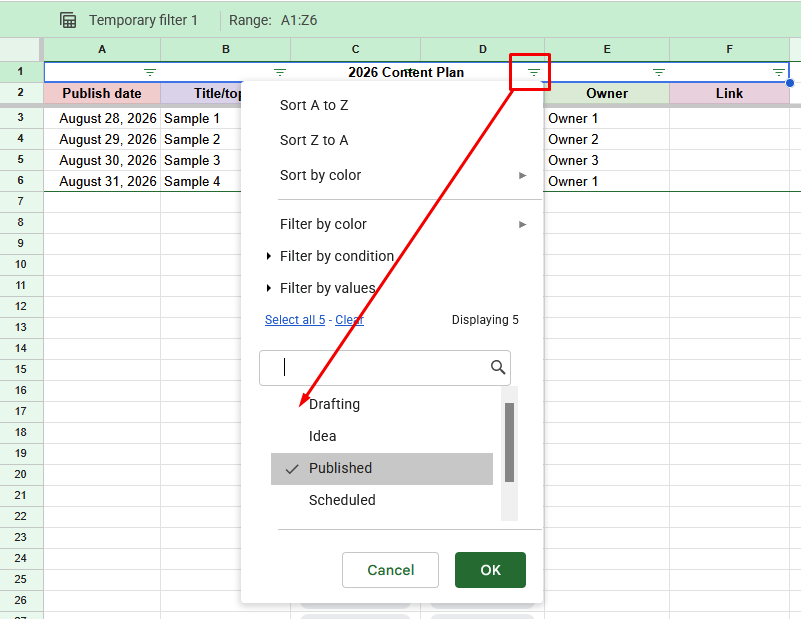This screenshot has width=801, height=619.
Task: Select column E header
Action: pos(607,50)
